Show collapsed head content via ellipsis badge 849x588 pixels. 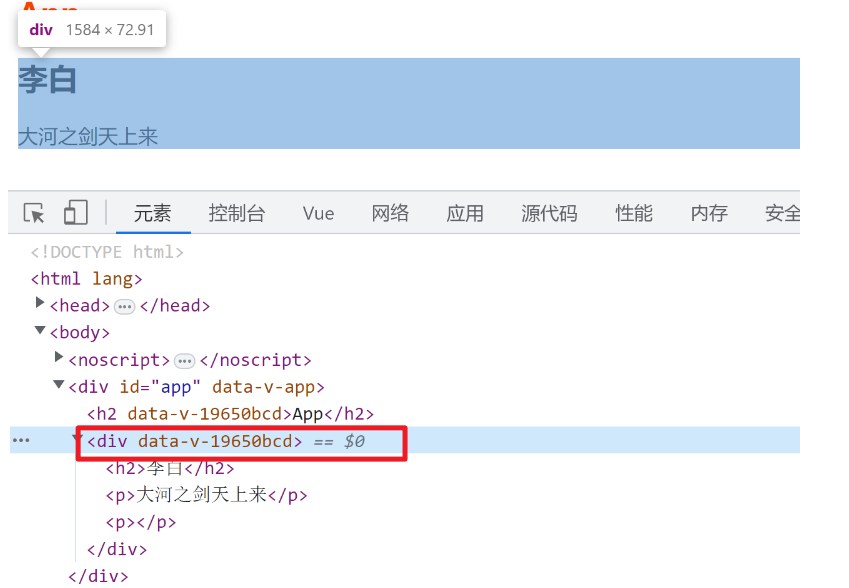[125, 306]
